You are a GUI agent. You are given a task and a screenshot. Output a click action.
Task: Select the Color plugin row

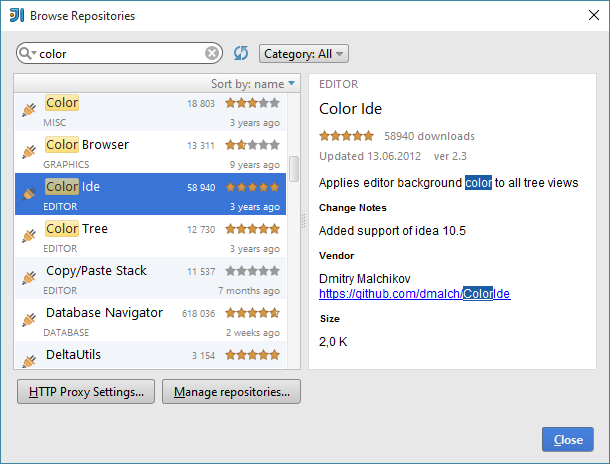150,110
